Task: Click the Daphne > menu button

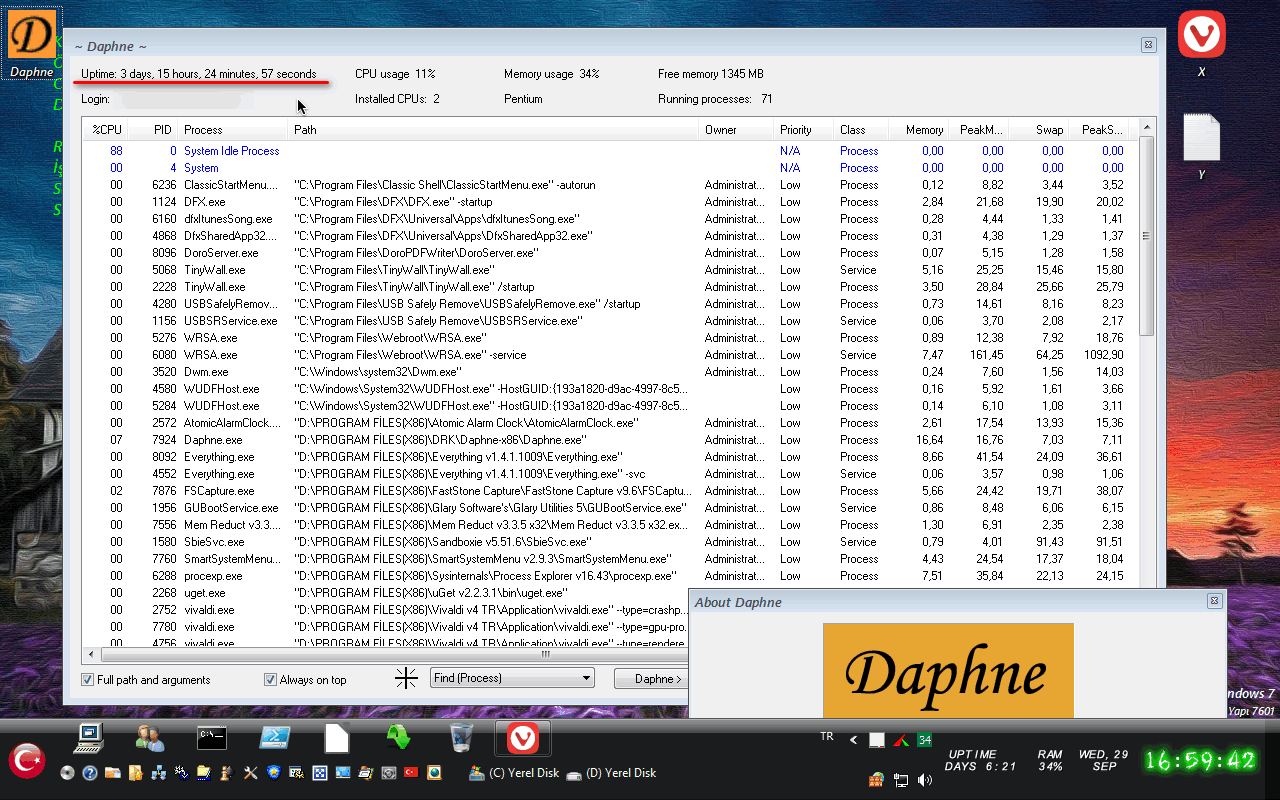Action: 659,679
